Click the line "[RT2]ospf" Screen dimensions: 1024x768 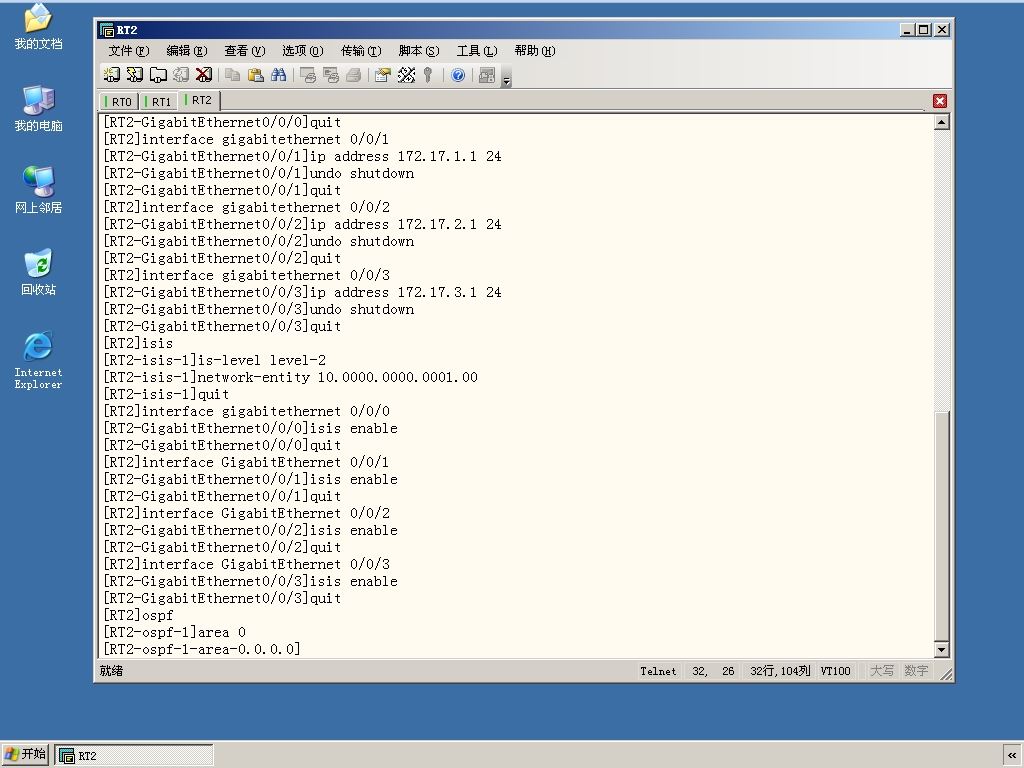coord(138,615)
